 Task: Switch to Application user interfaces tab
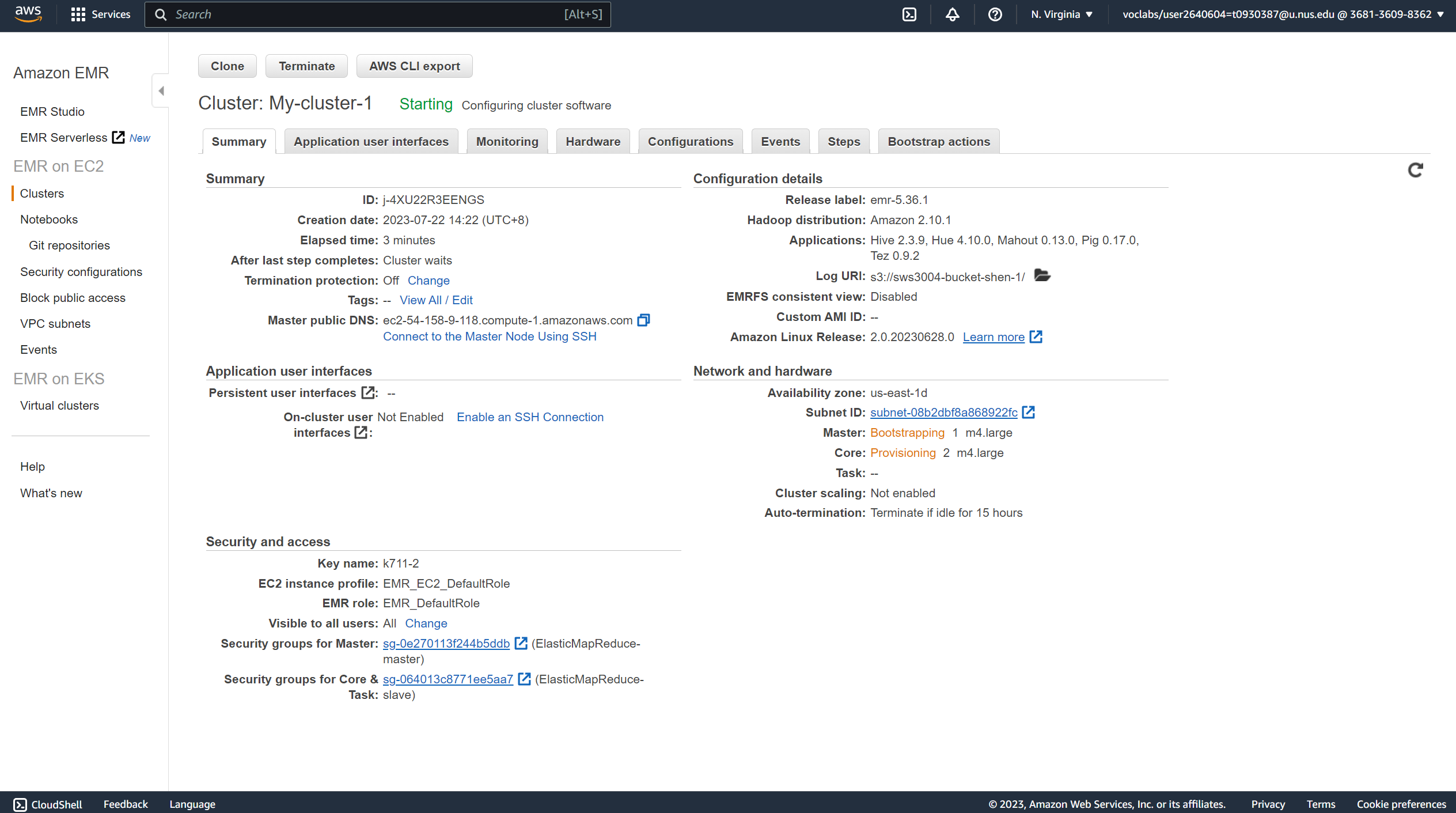coord(371,142)
